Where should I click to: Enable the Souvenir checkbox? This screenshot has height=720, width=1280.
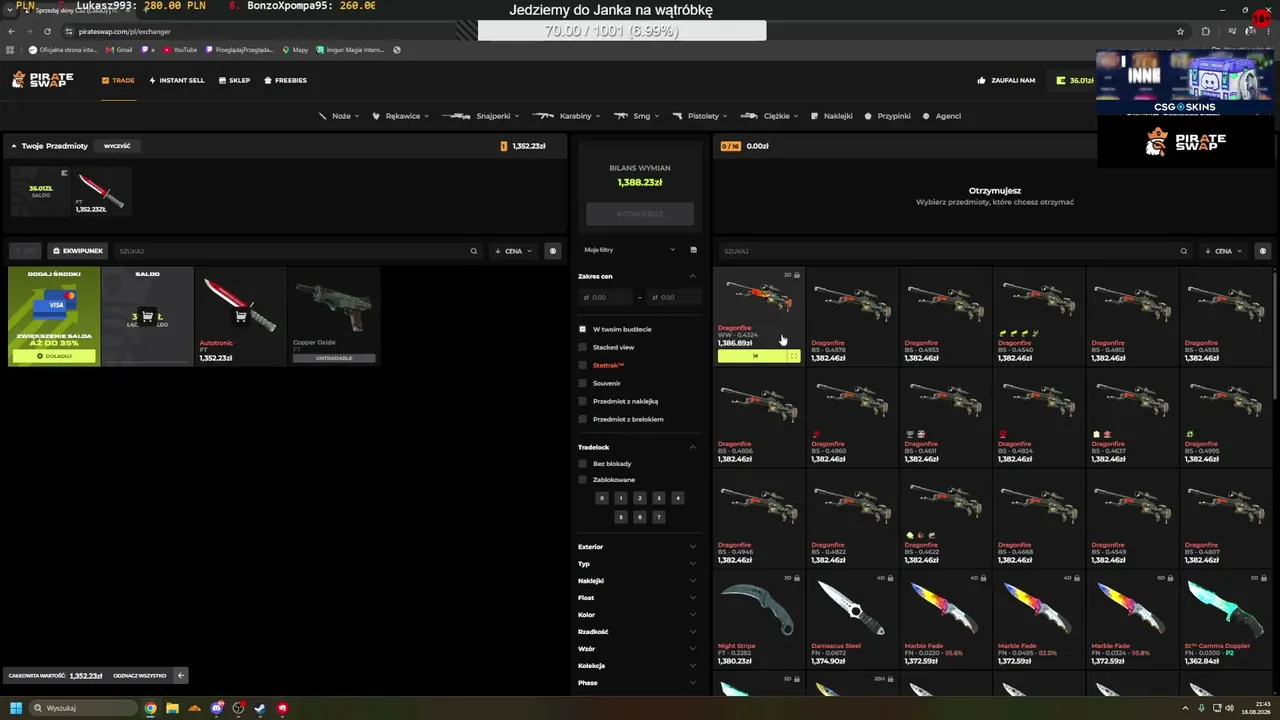583,383
